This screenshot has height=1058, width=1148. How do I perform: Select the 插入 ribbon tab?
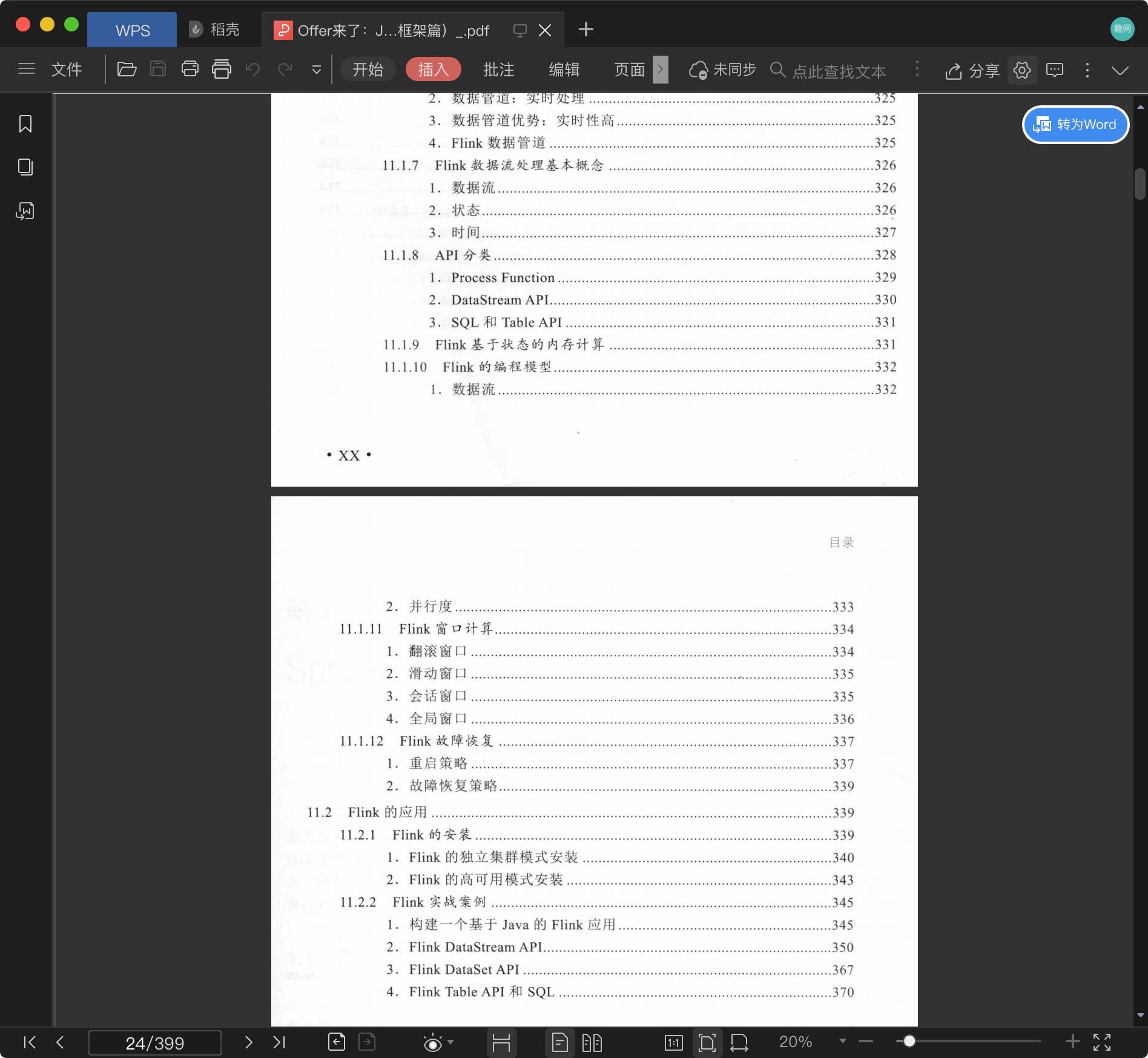pos(434,70)
